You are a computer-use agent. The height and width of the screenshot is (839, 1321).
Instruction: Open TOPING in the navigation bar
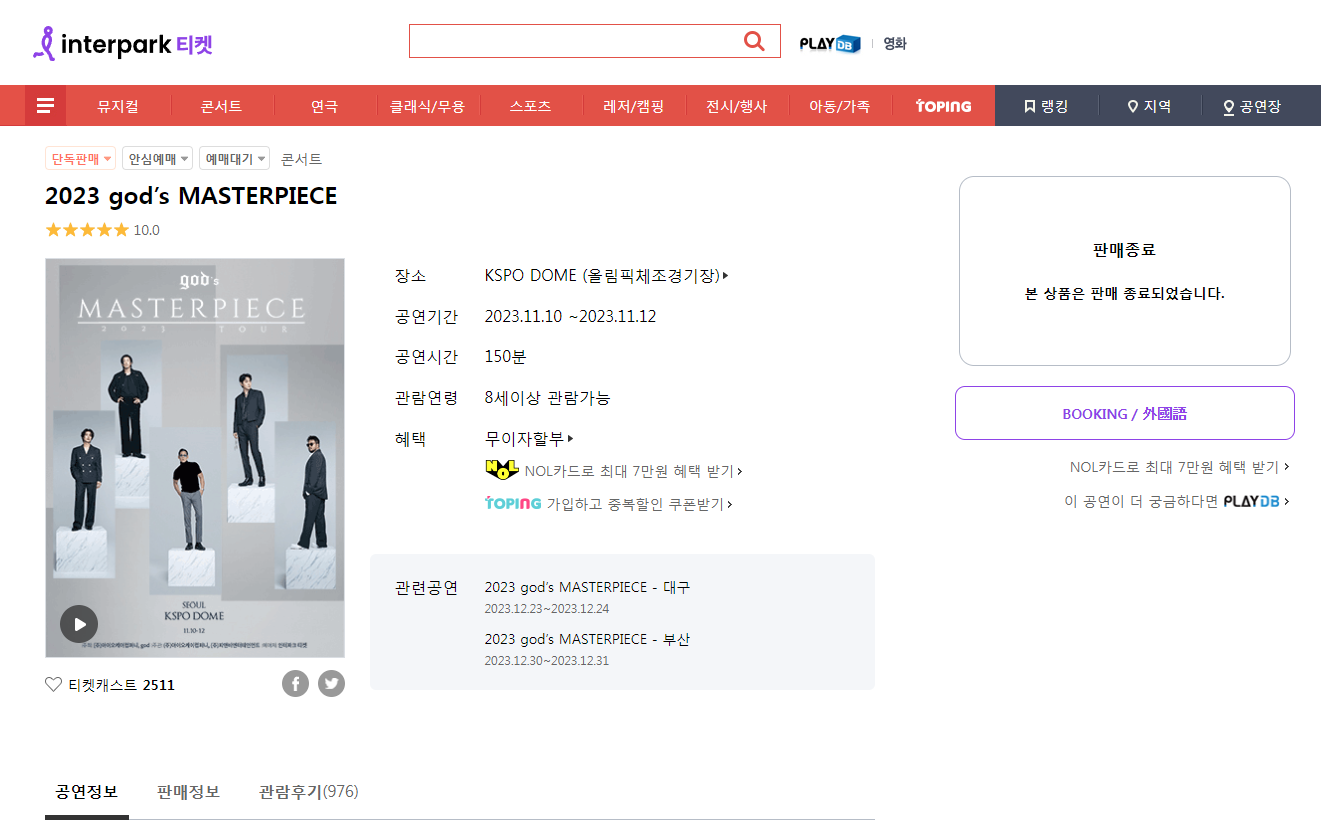tap(943, 106)
